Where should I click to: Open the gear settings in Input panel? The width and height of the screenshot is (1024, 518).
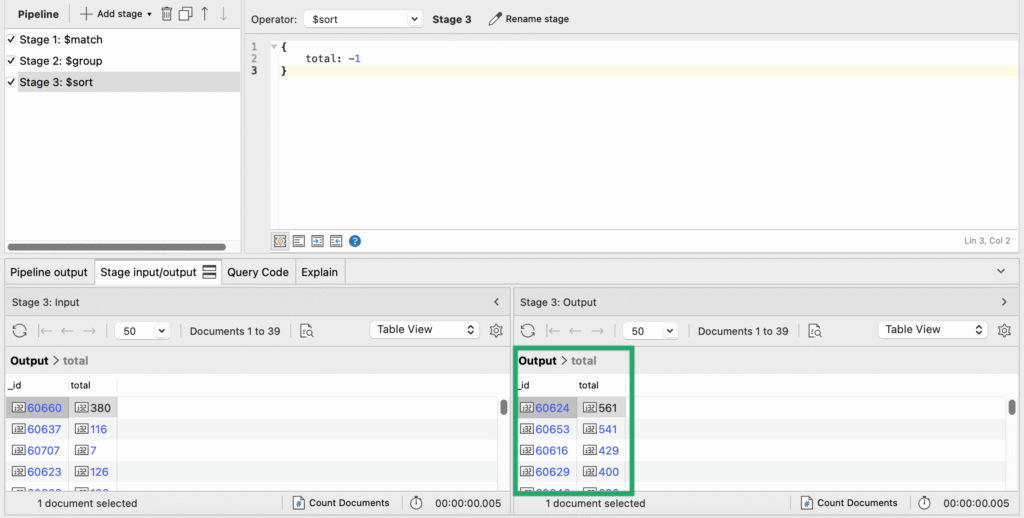pos(496,331)
